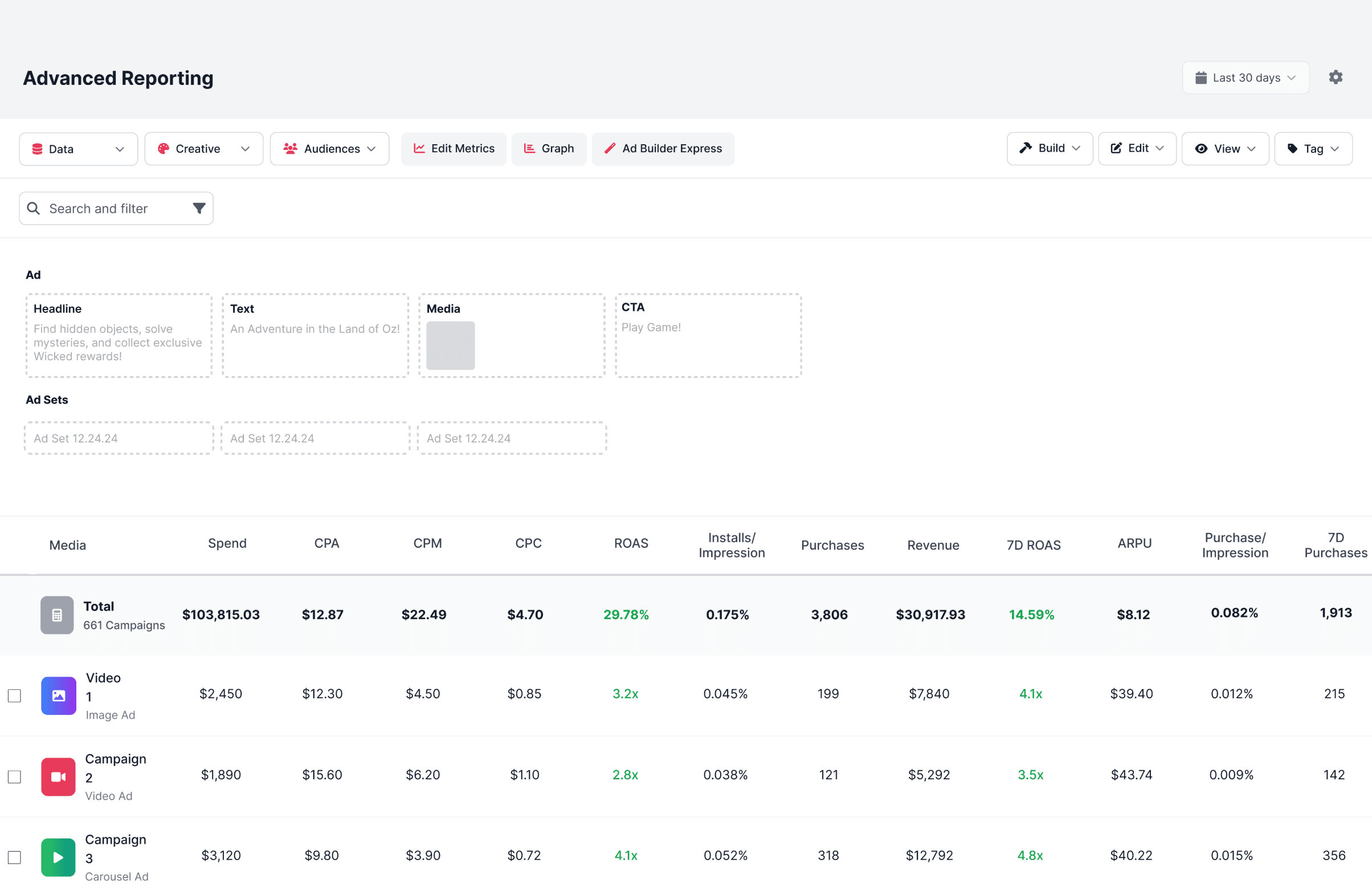Screen dimensions: 1372x887
Task: Click the red Video Ad icon for Campaign 2
Action: (58, 776)
